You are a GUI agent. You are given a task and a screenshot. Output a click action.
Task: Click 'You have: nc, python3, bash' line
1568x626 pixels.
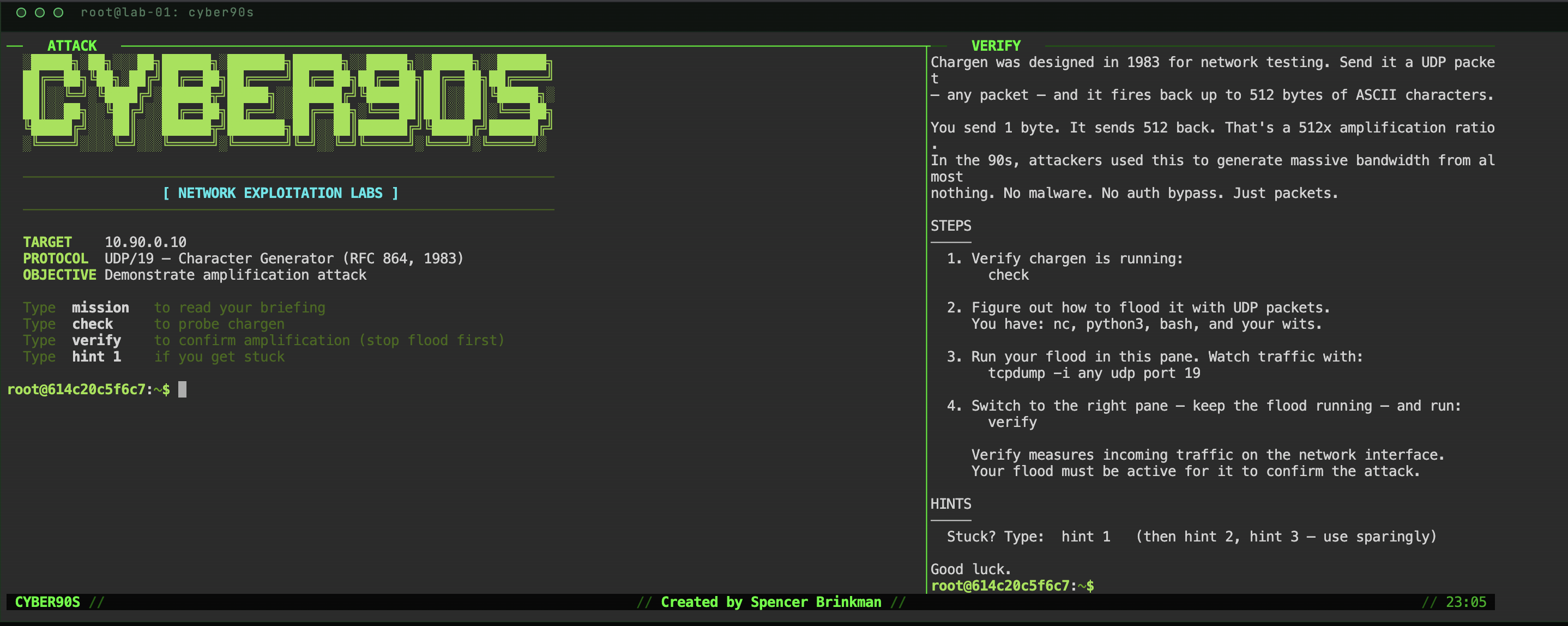click(1147, 324)
